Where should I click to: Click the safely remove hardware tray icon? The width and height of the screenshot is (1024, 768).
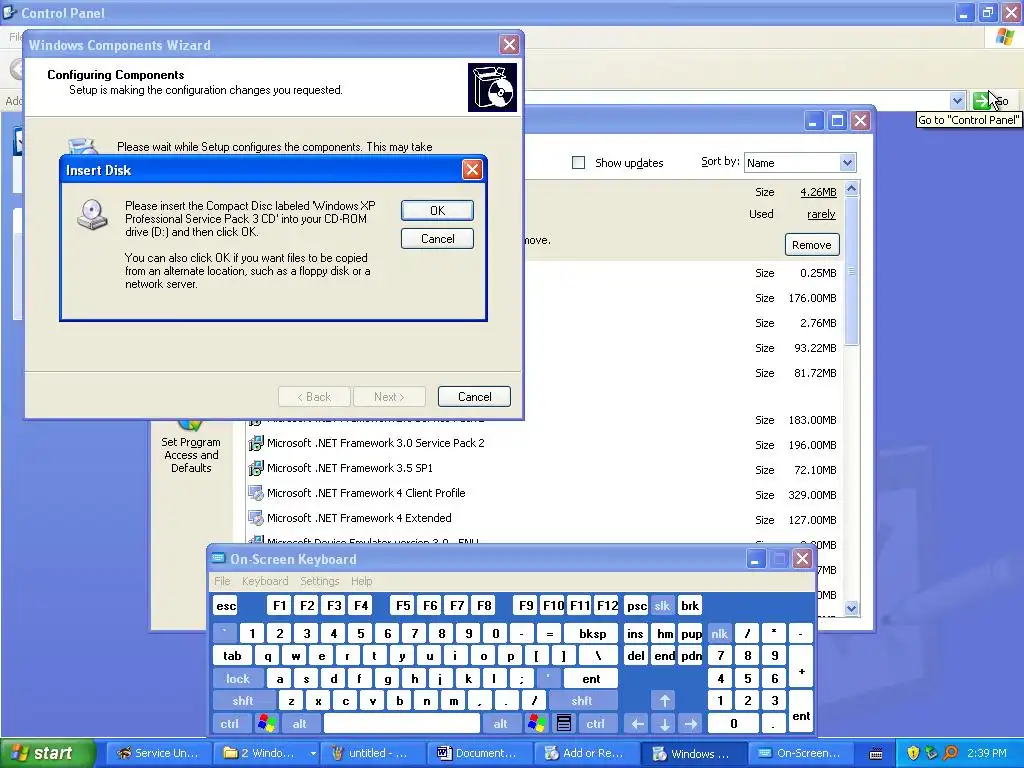point(932,753)
